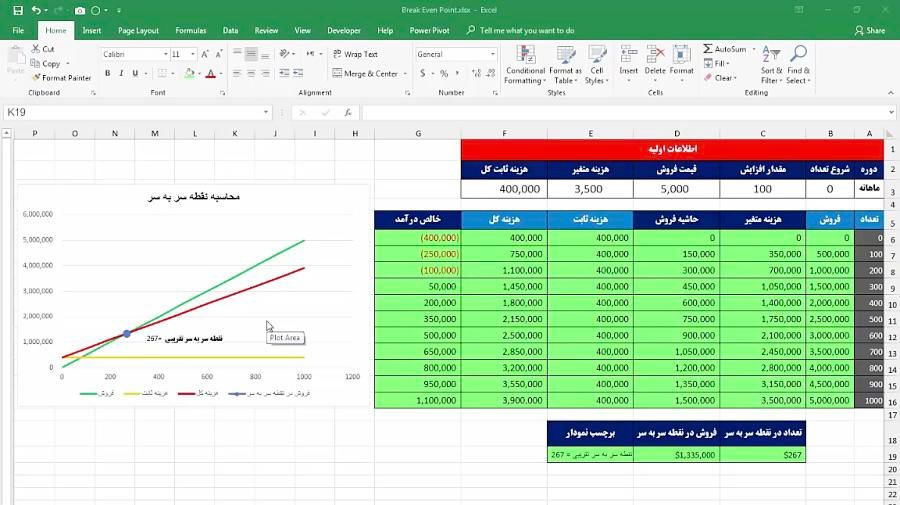Click the cell showing $1,335,000
The image size is (900, 505).
(676, 454)
